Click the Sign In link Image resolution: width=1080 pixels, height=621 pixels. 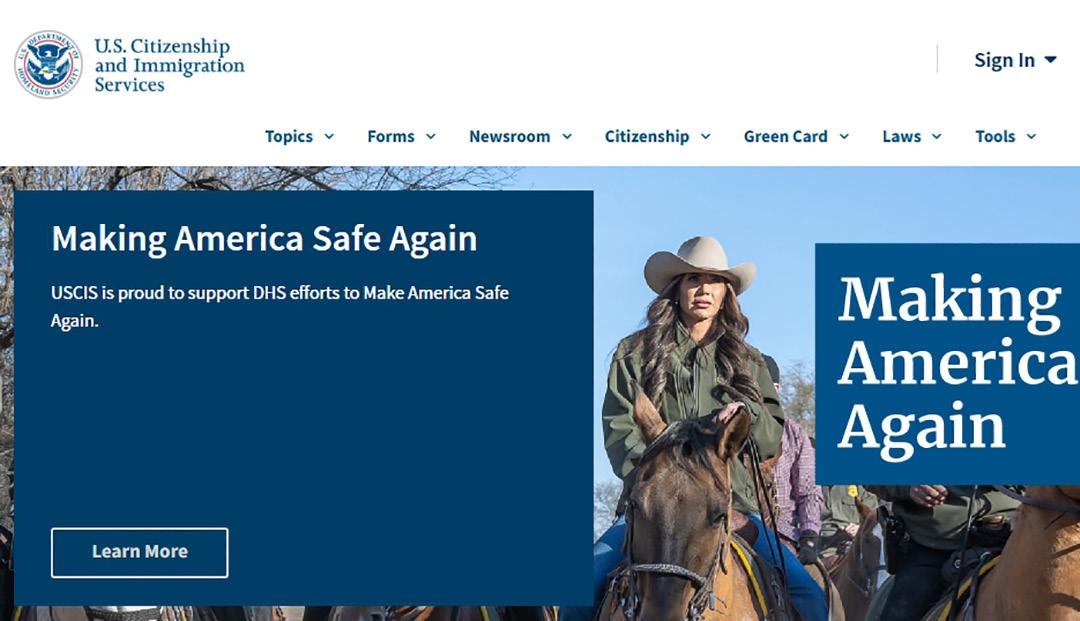tap(1004, 61)
